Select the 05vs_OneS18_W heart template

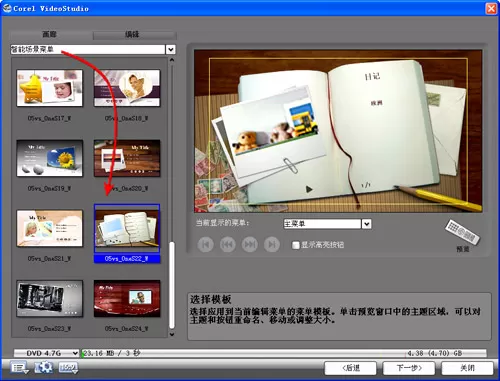[x=127, y=88]
